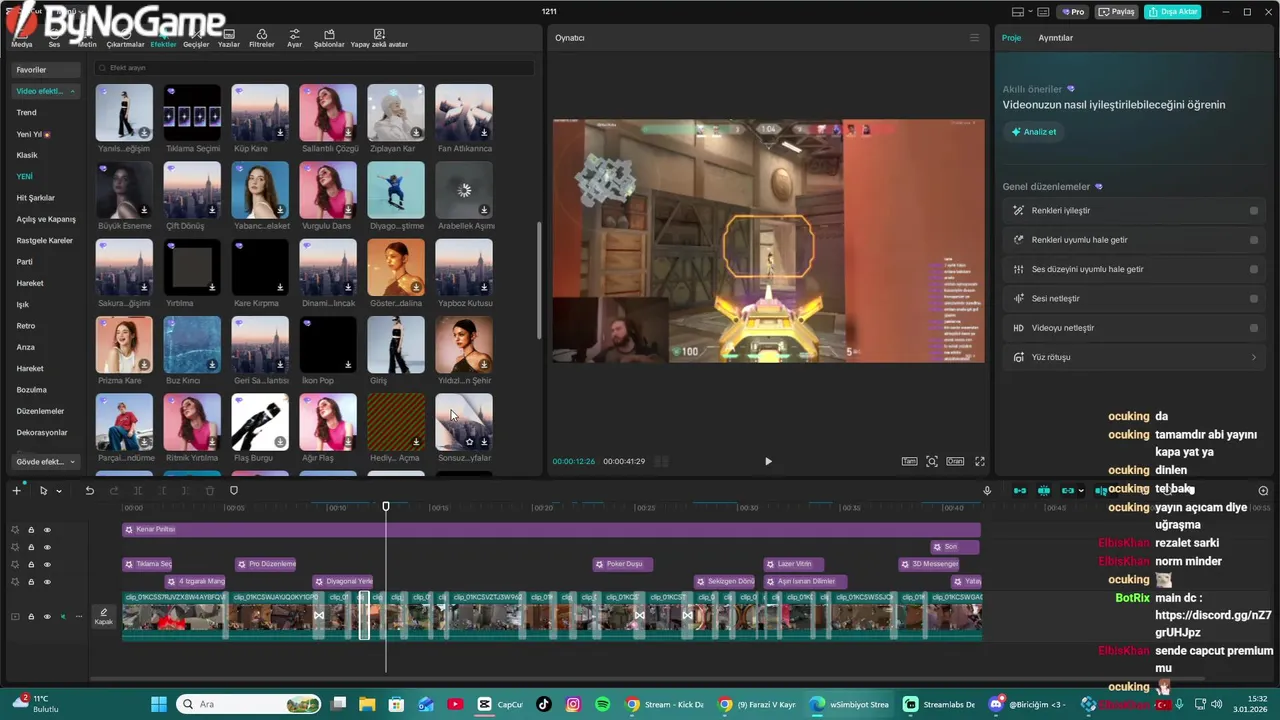Toggle auto snapping in timeline

1044,490
